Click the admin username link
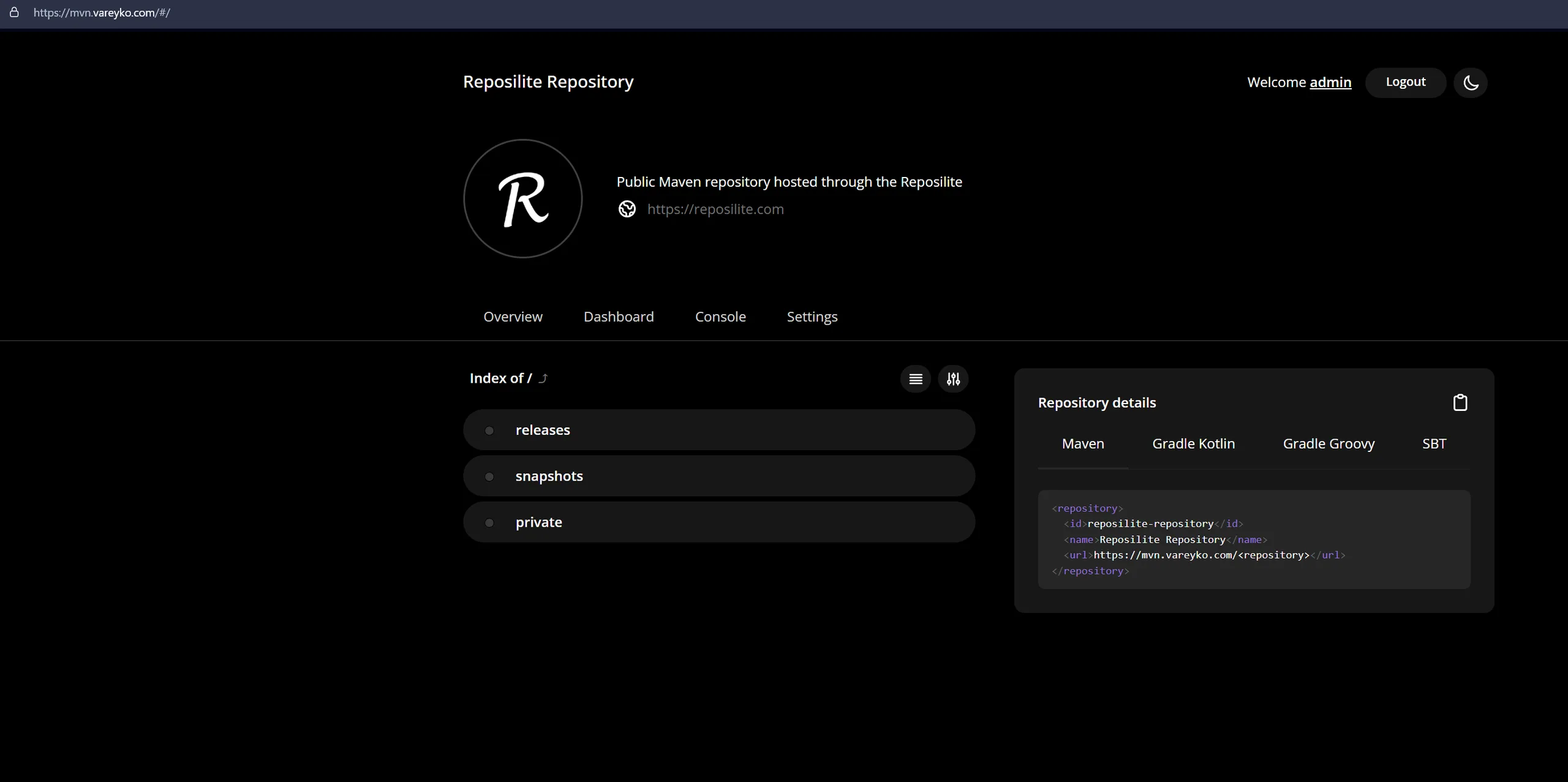1568x782 pixels. (x=1330, y=82)
